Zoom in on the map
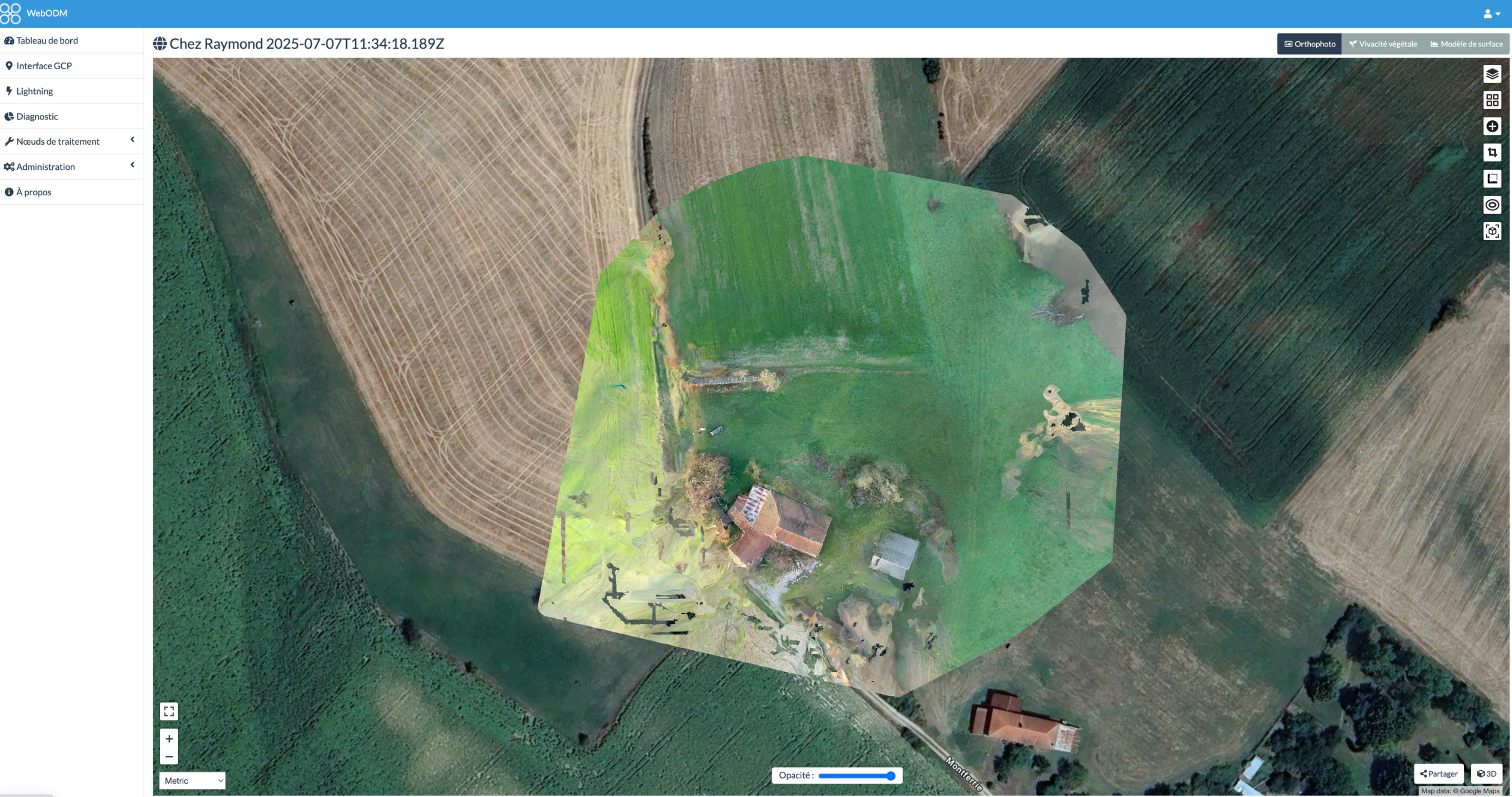Viewport: 1512px width, 797px height. (169, 739)
